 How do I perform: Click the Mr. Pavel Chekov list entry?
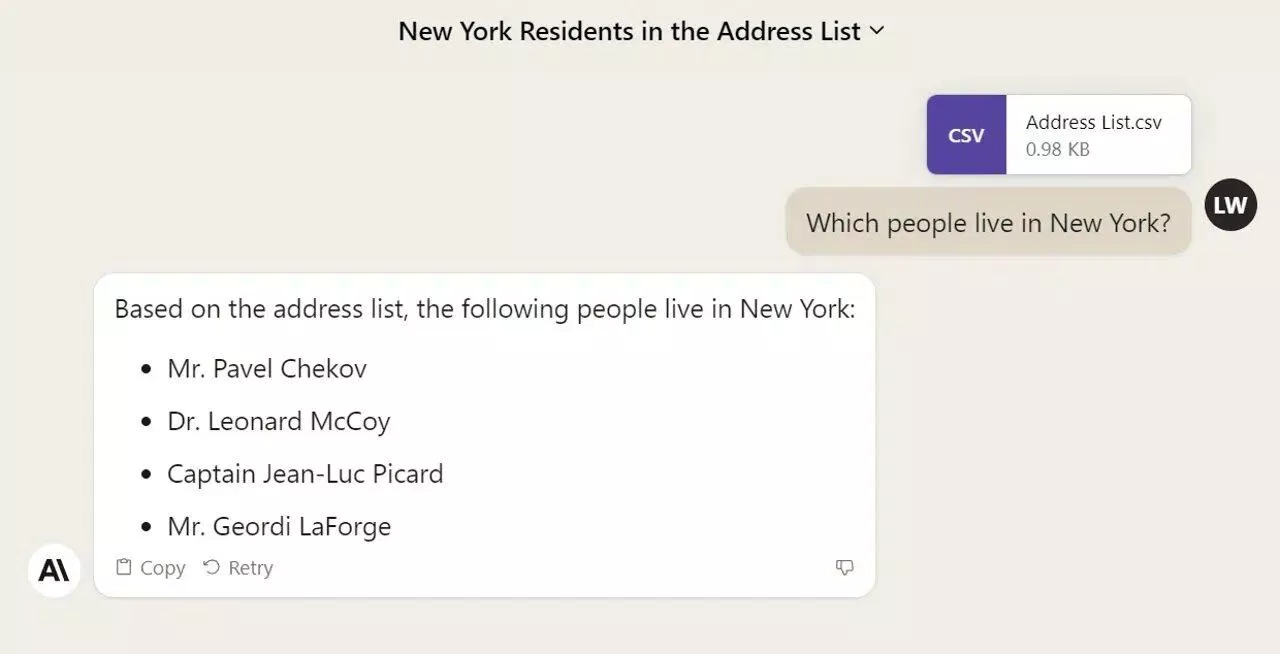267,369
